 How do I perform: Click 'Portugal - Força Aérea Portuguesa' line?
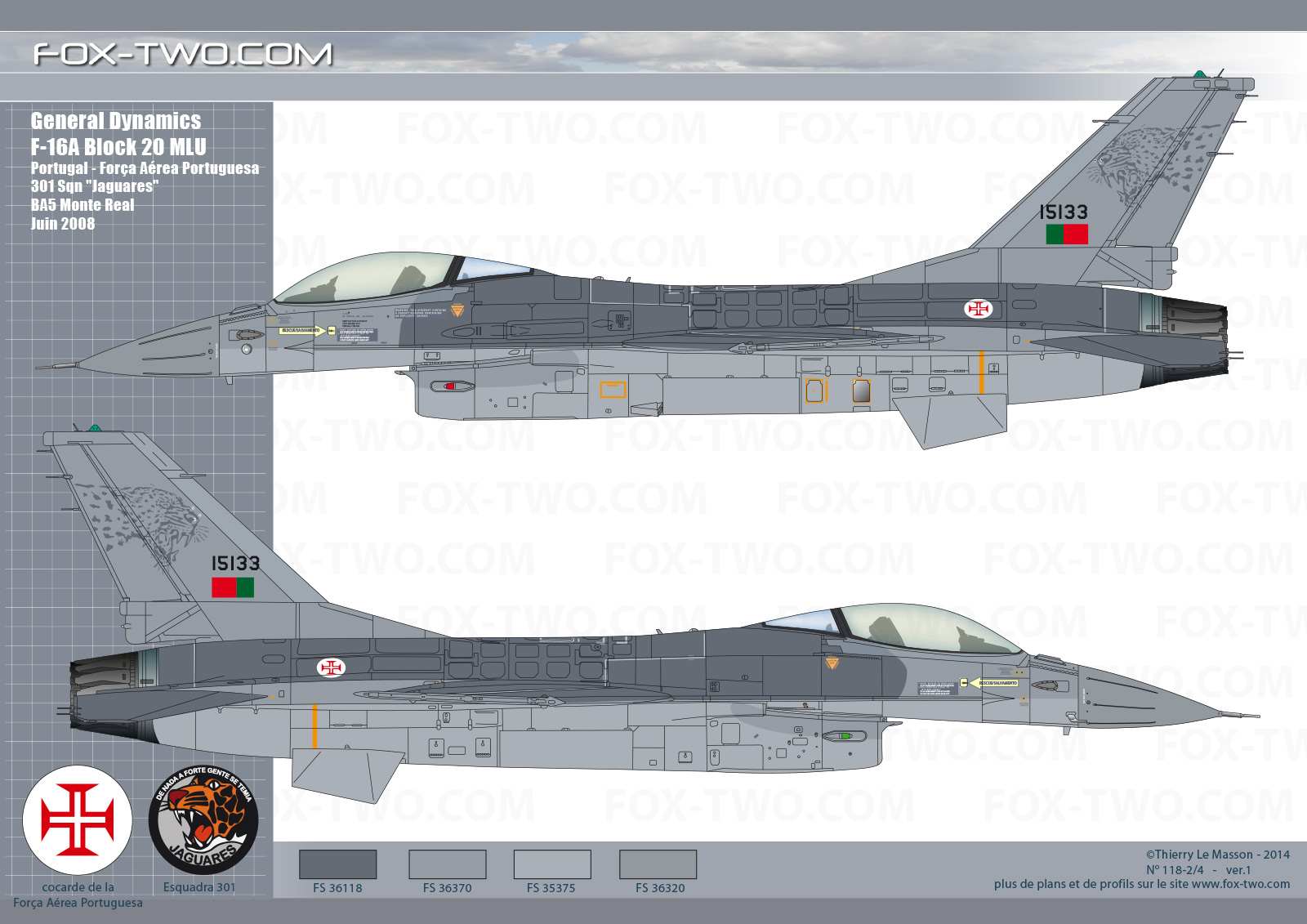point(145,168)
